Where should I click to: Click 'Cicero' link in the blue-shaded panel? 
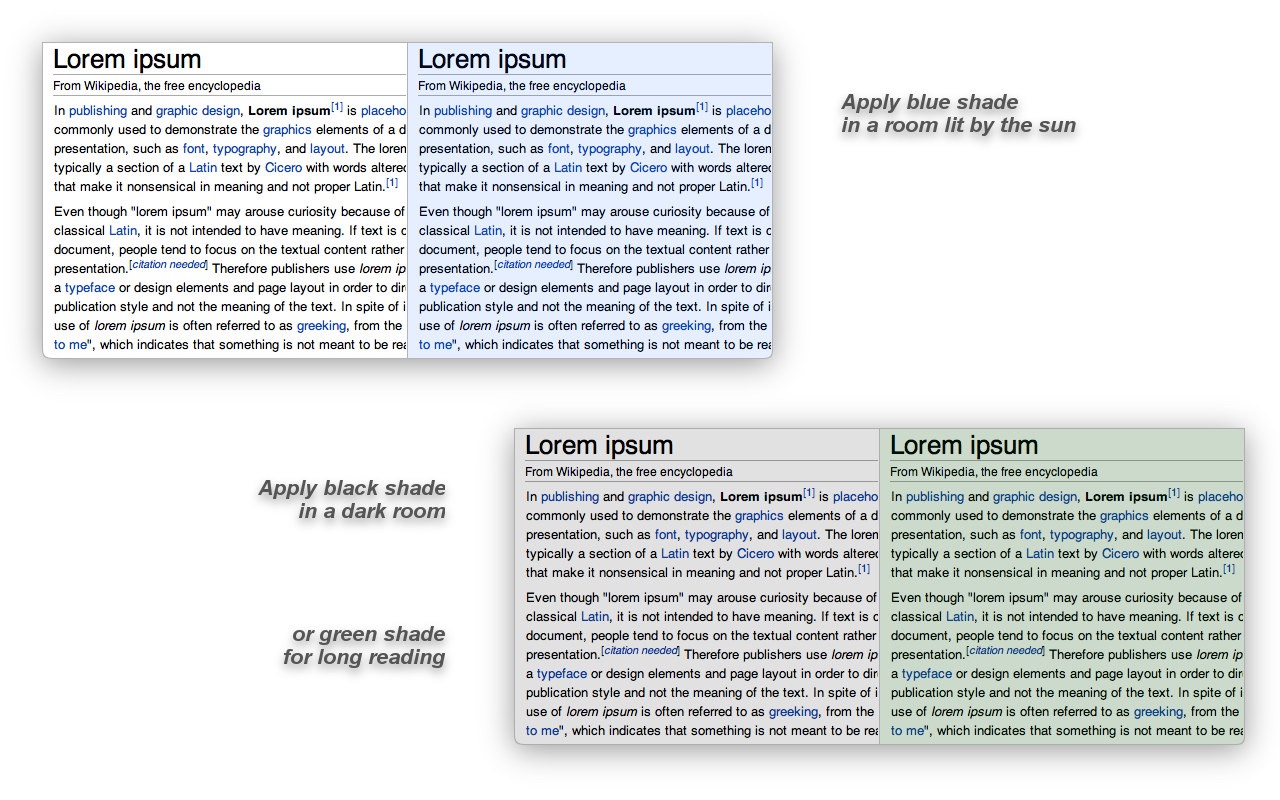(648, 168)
